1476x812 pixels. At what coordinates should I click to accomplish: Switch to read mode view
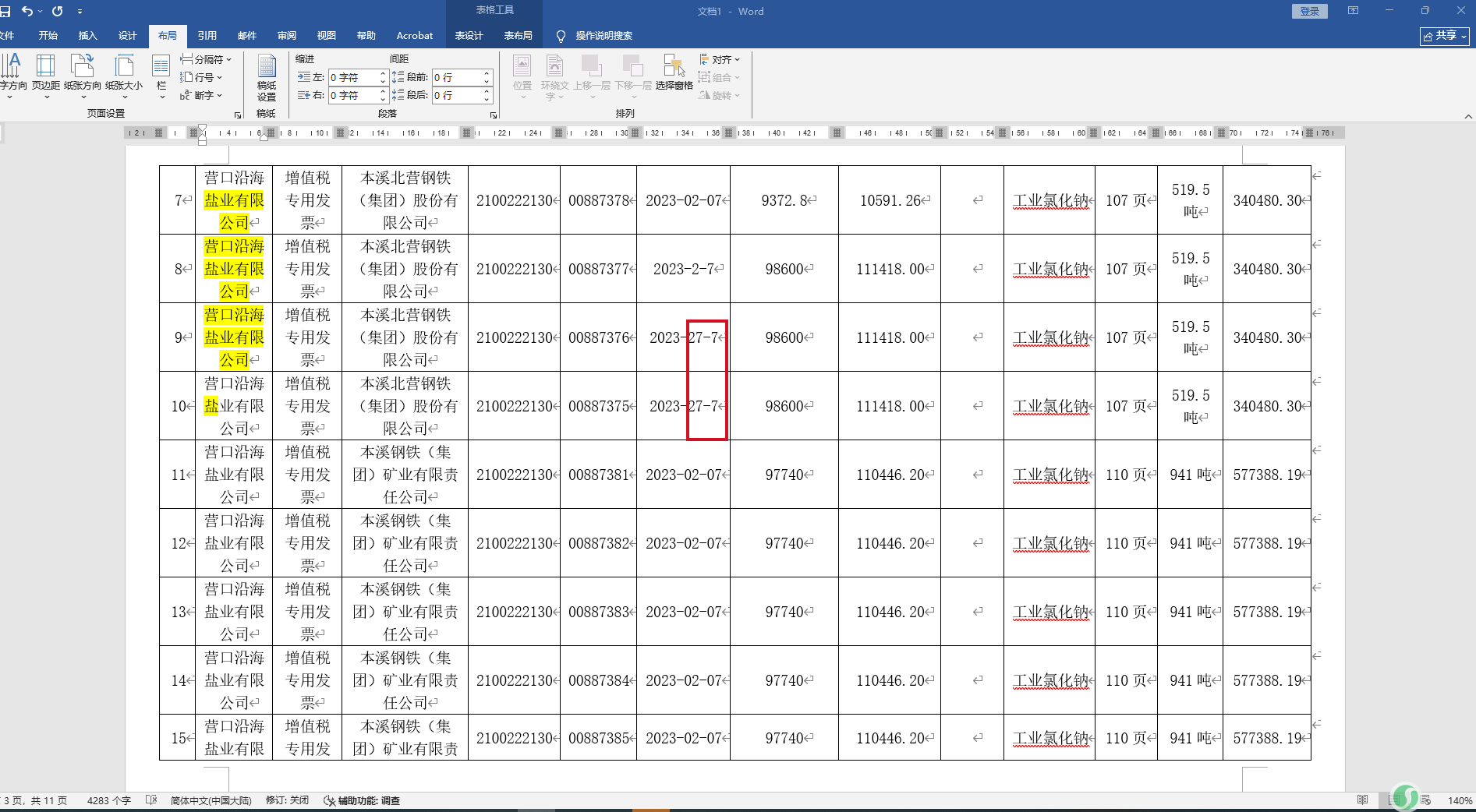click(1362, 800)
